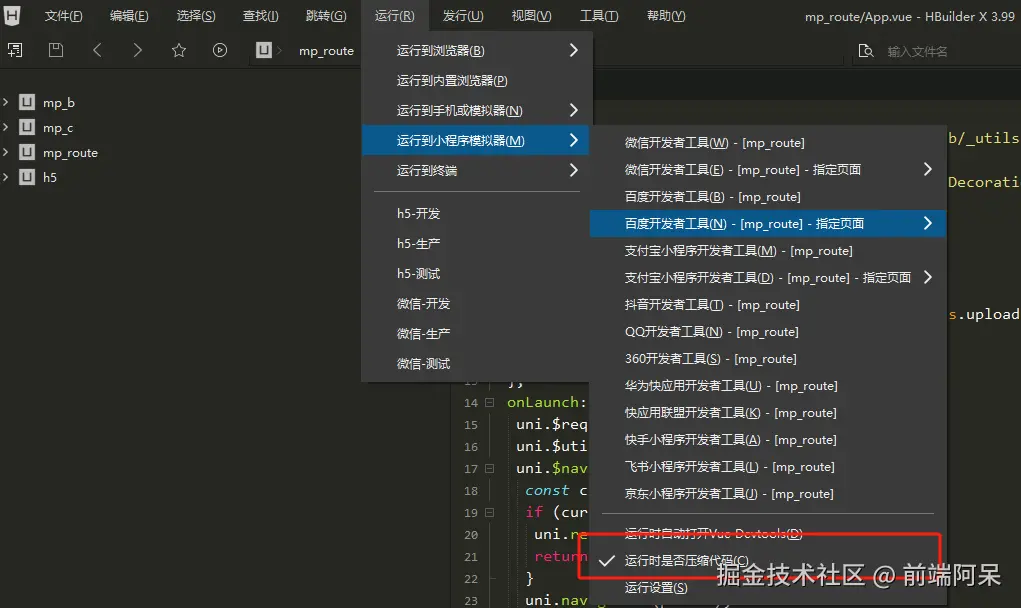
Task: Choose 百度开发者工具(N) 指定页面 entry
Action: (768, 223)
